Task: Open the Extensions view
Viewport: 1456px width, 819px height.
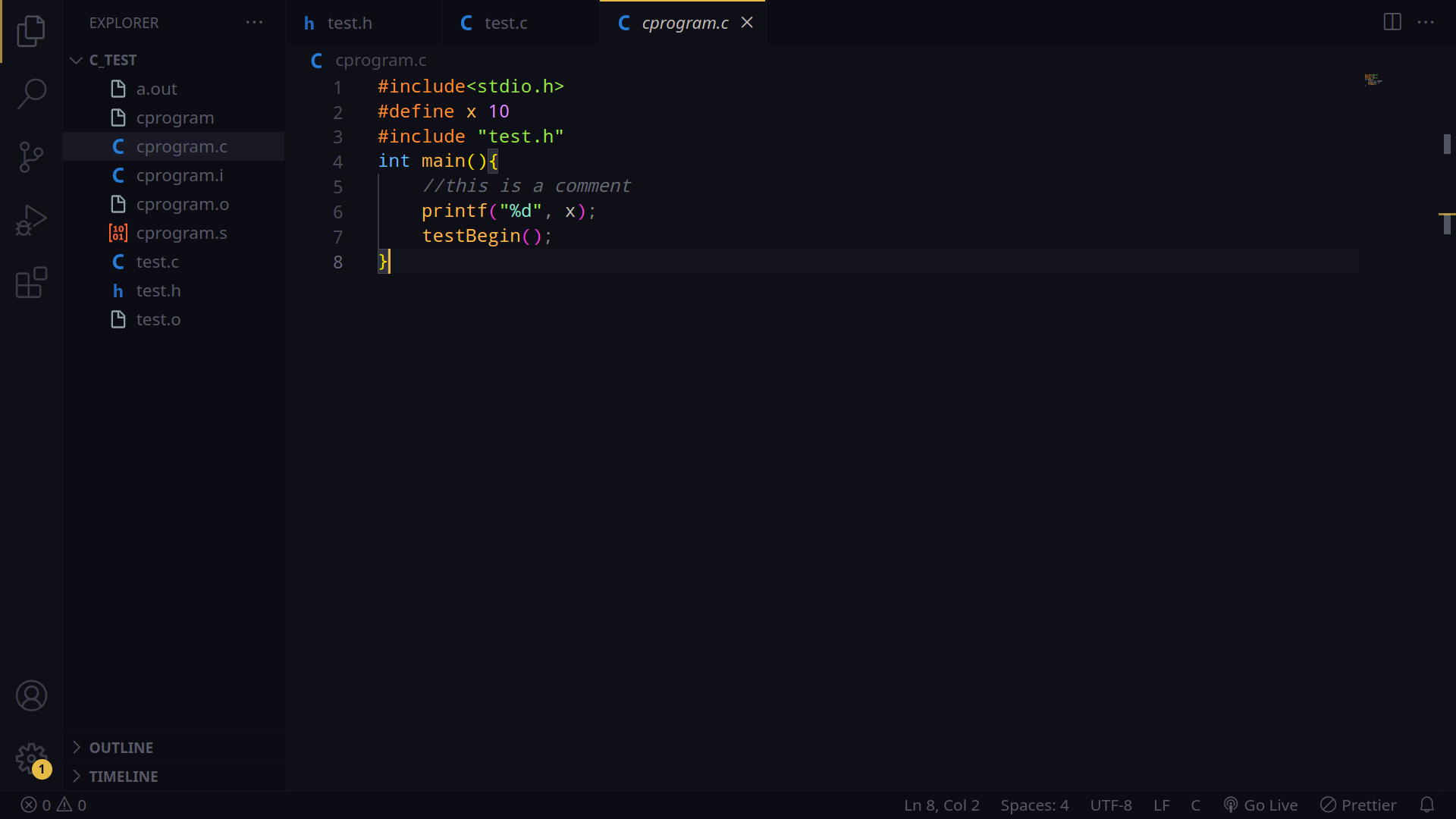Action: click(x=31, y=283)
